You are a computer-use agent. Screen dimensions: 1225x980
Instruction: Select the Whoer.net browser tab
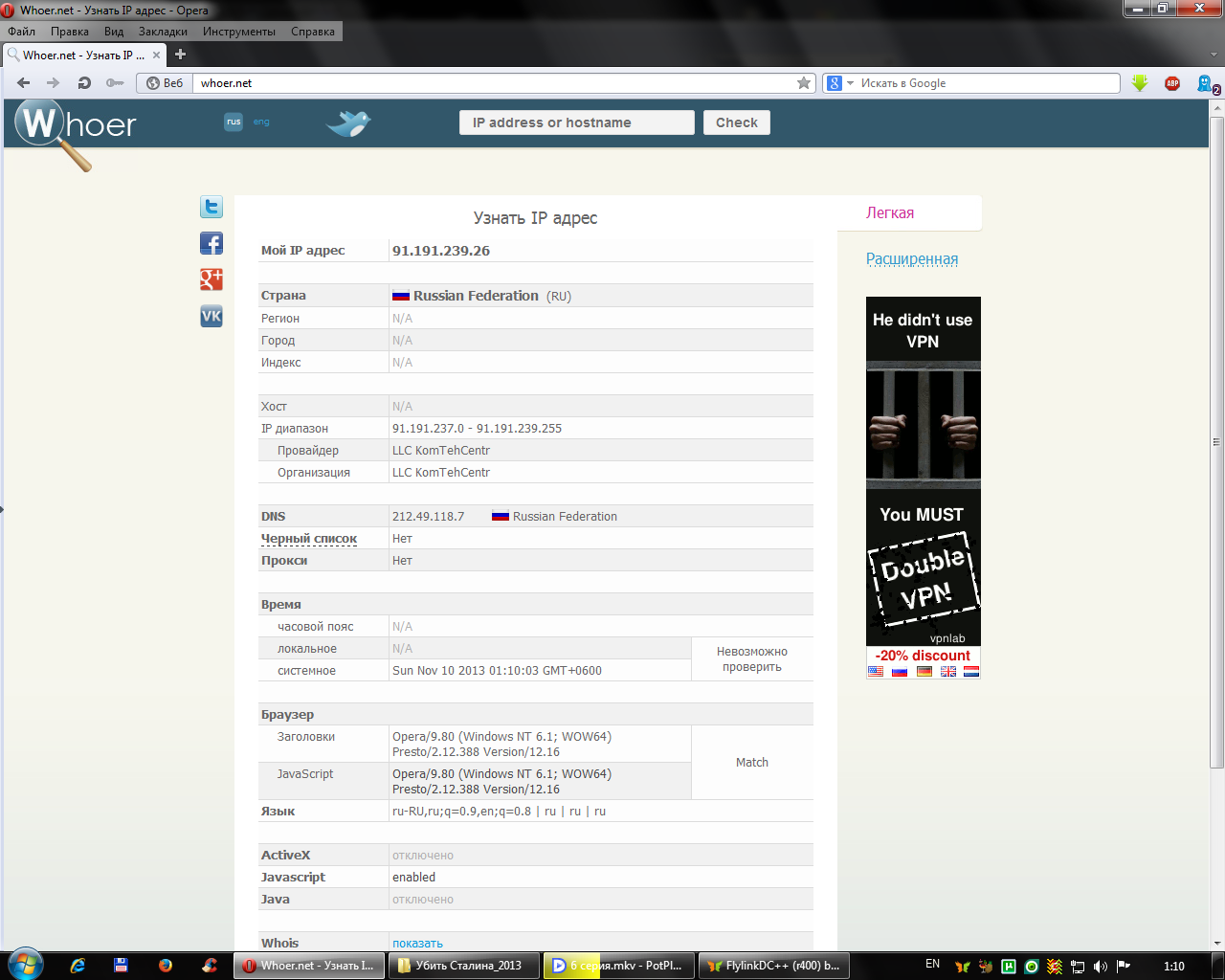click(x=83, y=55)
